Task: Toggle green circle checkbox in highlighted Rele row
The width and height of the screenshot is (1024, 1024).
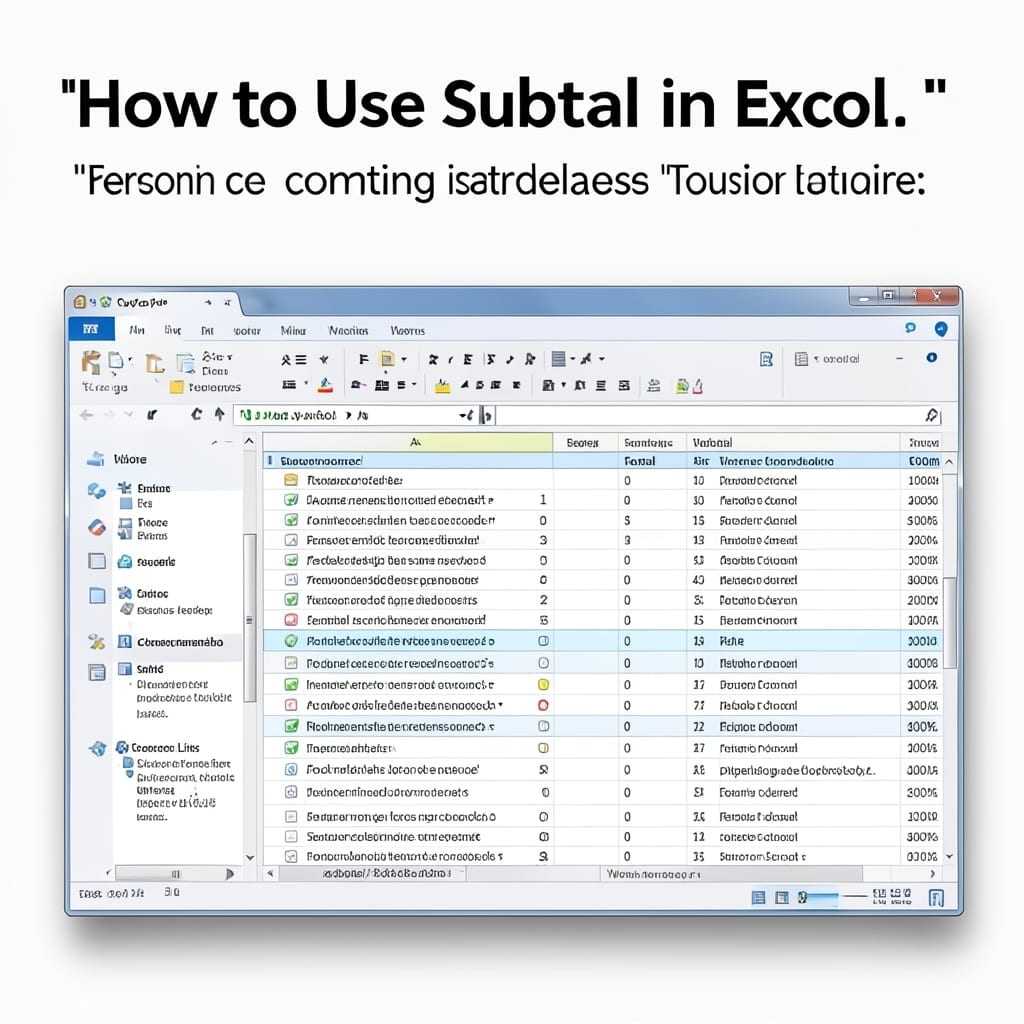Action: pyautogui.click(x=291, y=641)
